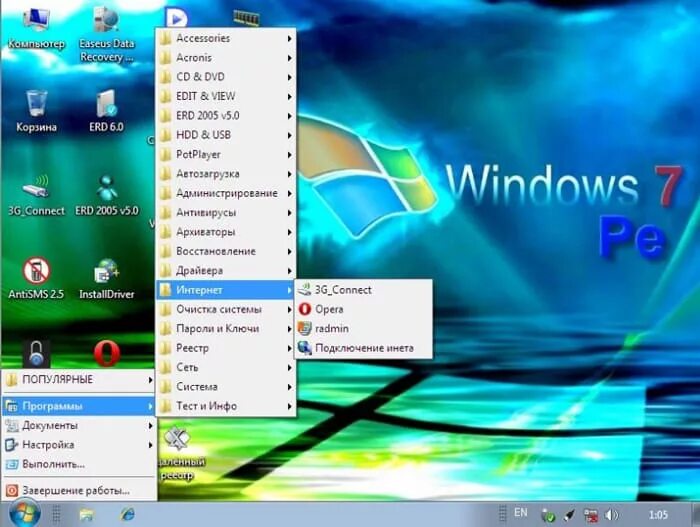This screenshot has height=527, width=700.
Task: Click the EN language indicator
Action: pyautogui.click(x=521, y=513)
